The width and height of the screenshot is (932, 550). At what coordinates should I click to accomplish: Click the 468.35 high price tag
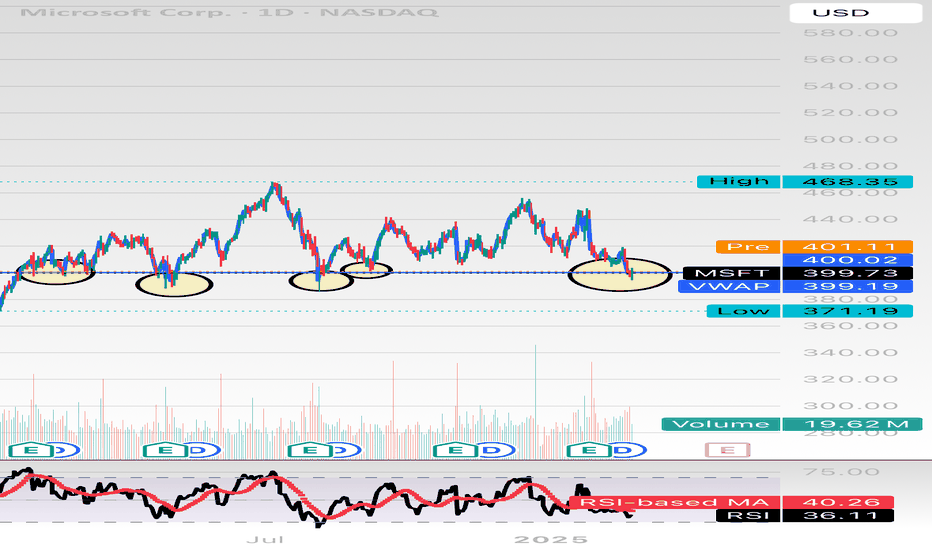[x=848, y=181]
